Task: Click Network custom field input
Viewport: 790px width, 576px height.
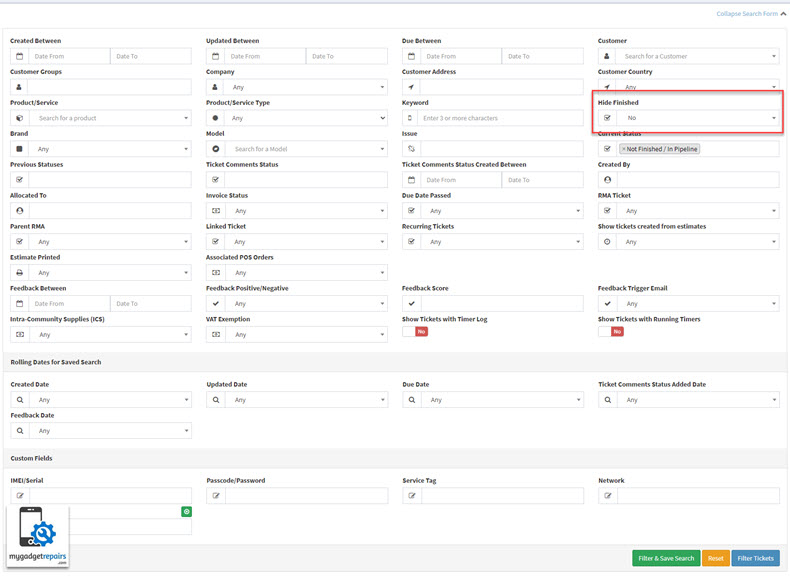Action: click(x=698, y=495)
